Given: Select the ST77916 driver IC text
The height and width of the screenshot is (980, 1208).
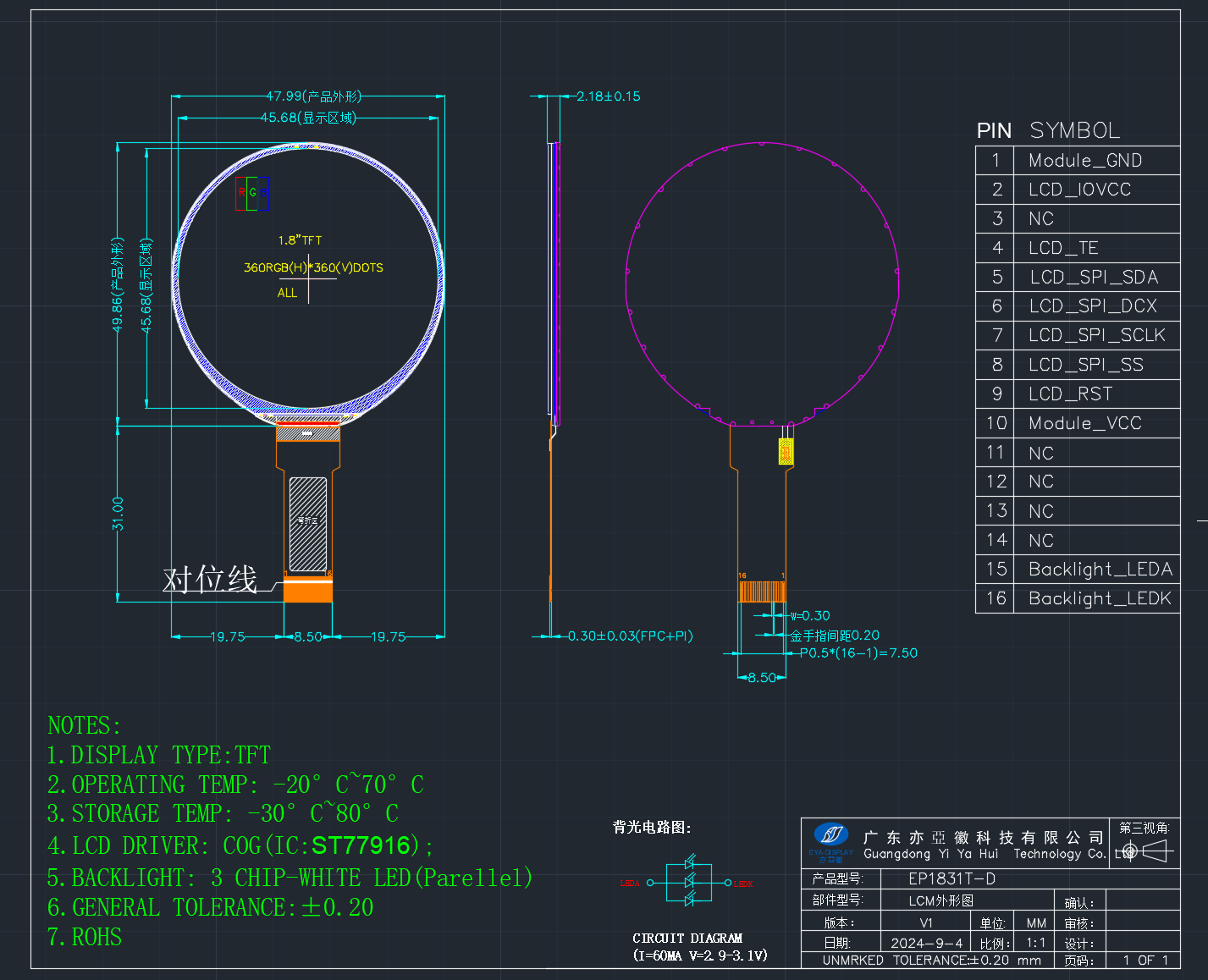Looking at the screenshot, I should coord(361,845).
